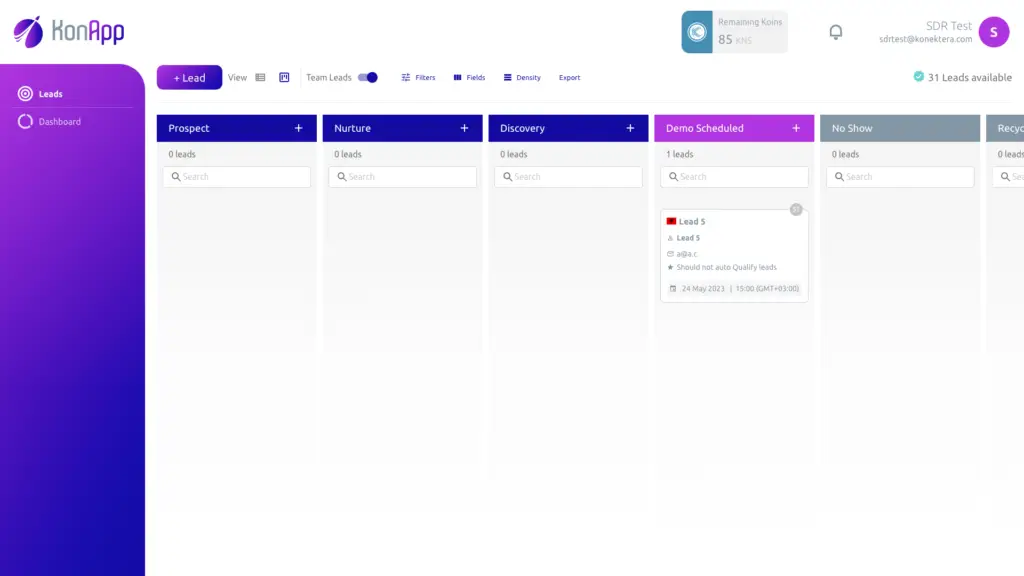Screen dimensions: 1024x576
Task: Add lead using Nurture column plus icon
Action: tap(464, 128)
